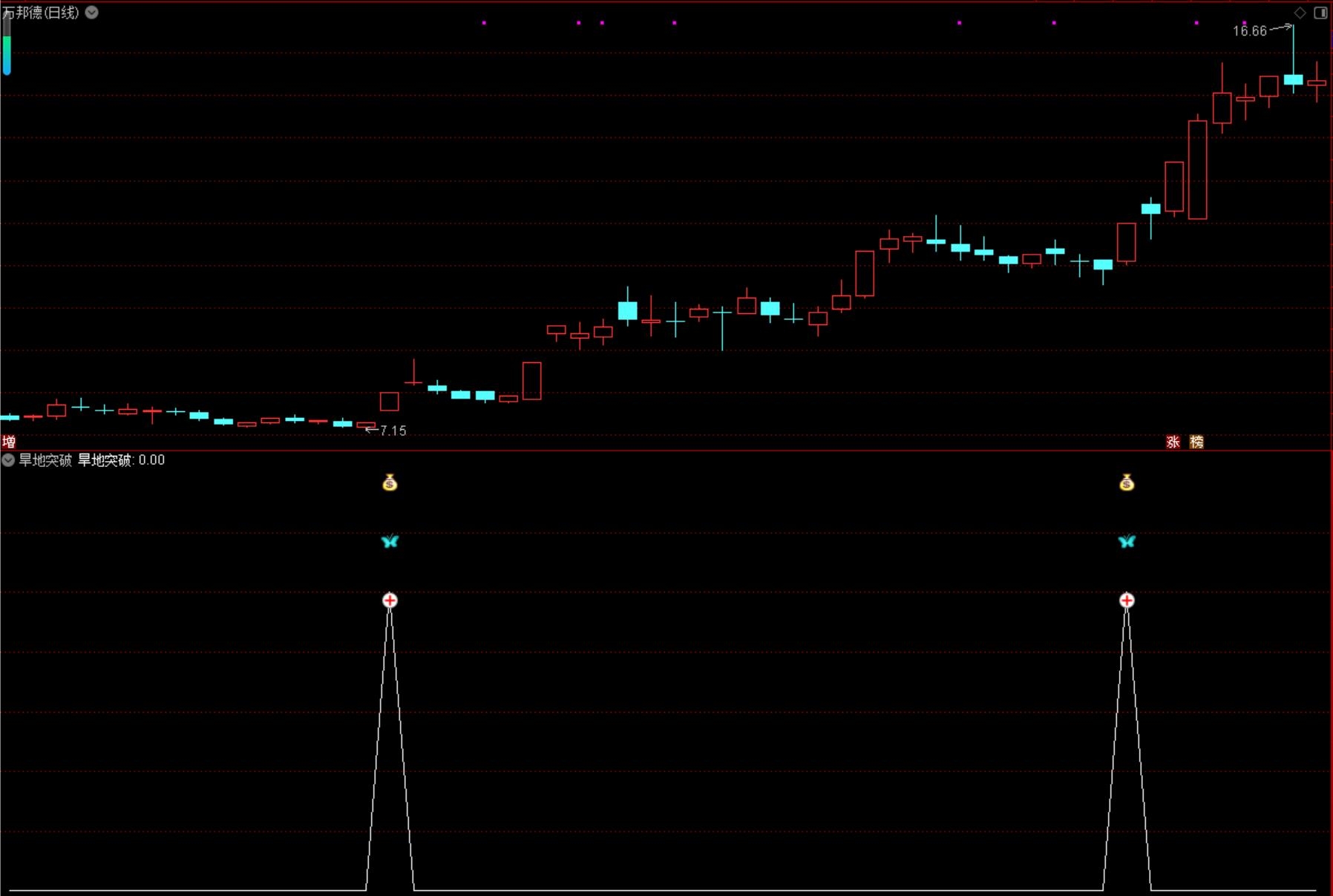The width and height of the screenshot is (1333, 896).
Task: Click the left money bag signal icon
Action: 390,483
